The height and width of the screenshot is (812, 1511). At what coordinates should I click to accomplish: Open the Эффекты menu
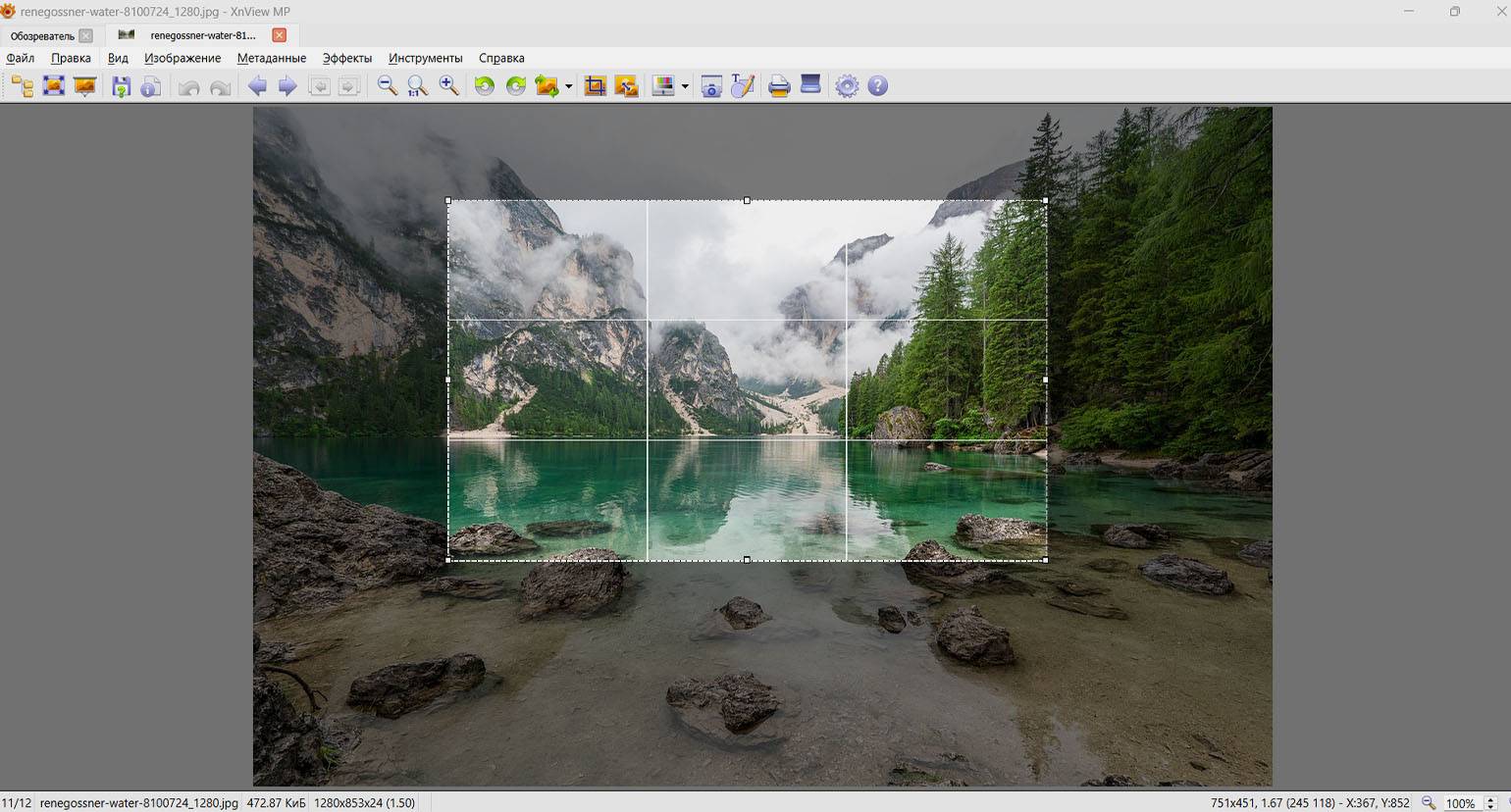click(347, 58)
